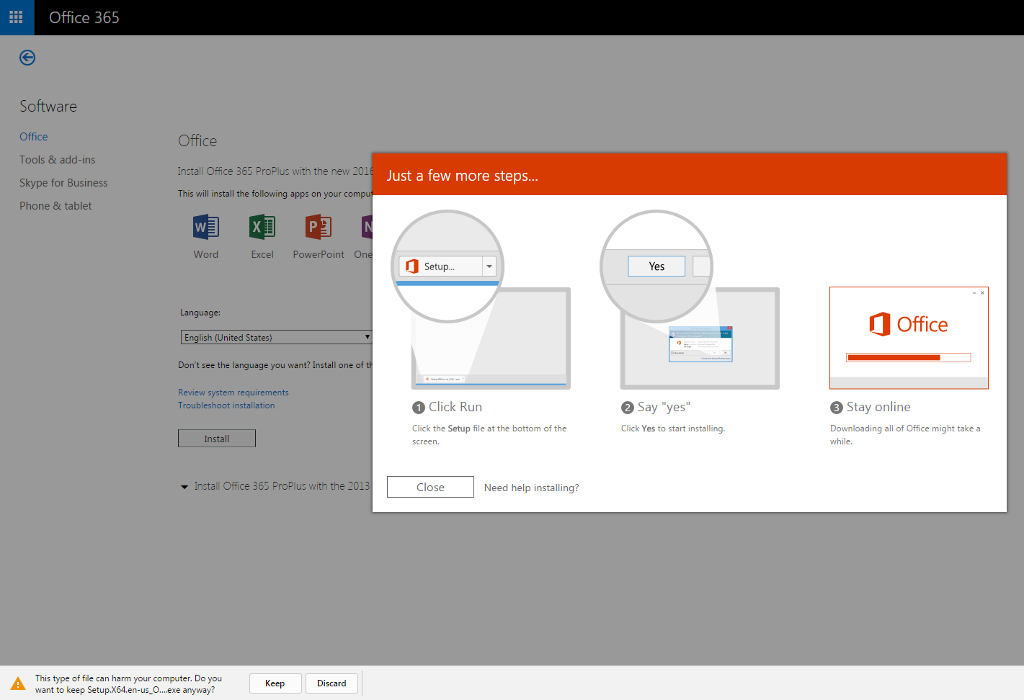Open the Setup dropdown arrow in illustration
The image size is (1024, 700).
click(x=489, y=266)
